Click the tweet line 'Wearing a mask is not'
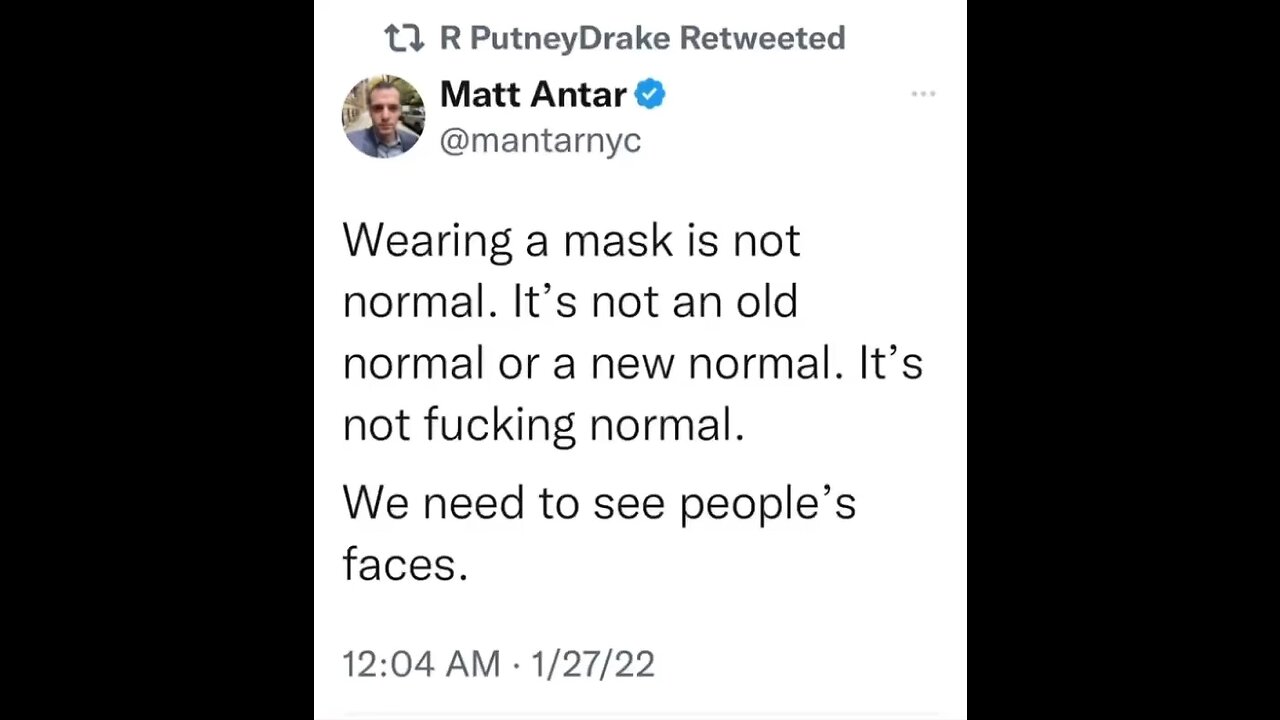 (571, 241)
